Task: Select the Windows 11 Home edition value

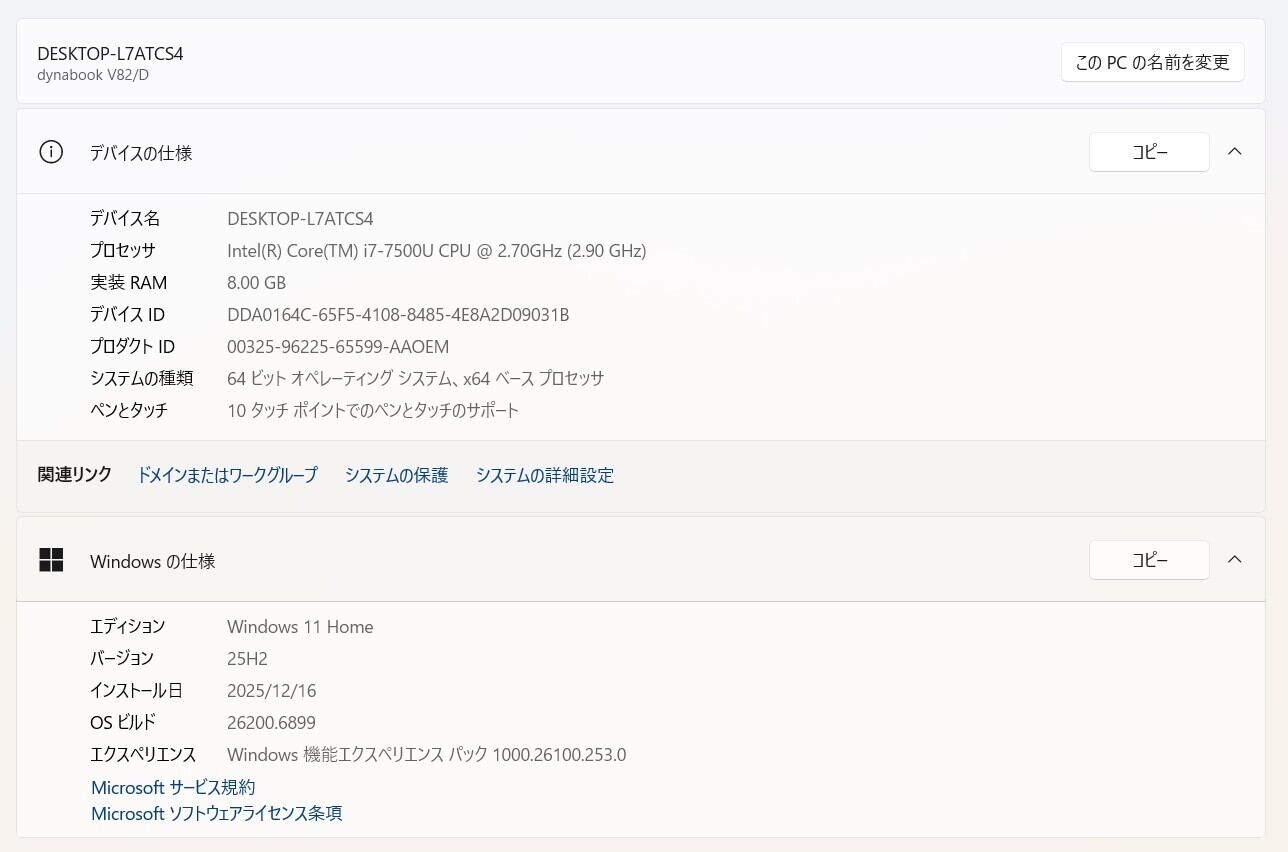Action: point(300,626)
